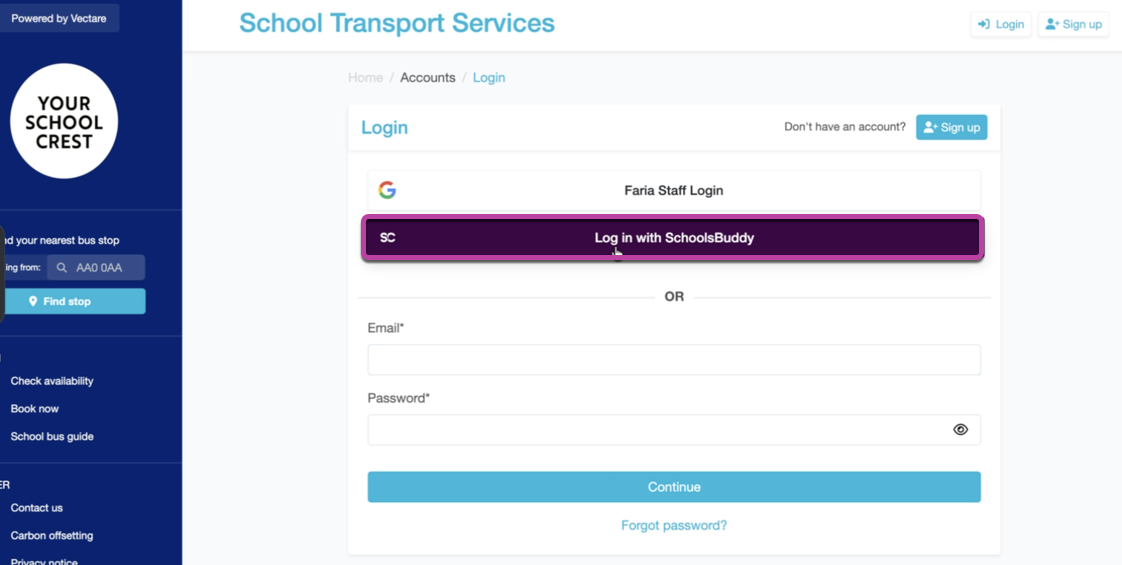Select Contact us in sidebar
Screen dimensions: 1122x565
click(37, 508)
